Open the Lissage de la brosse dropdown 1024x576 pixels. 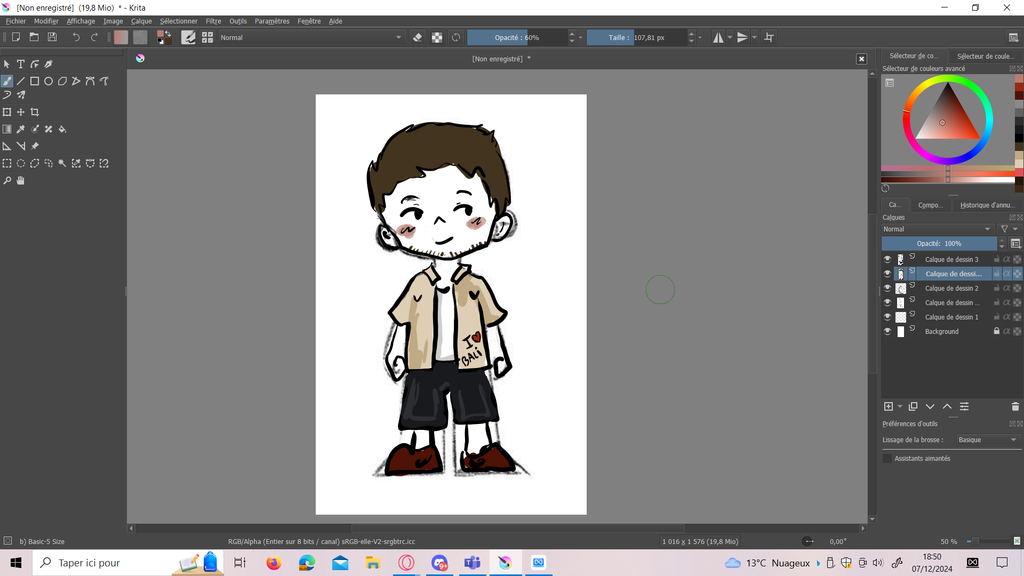point(986,440)
